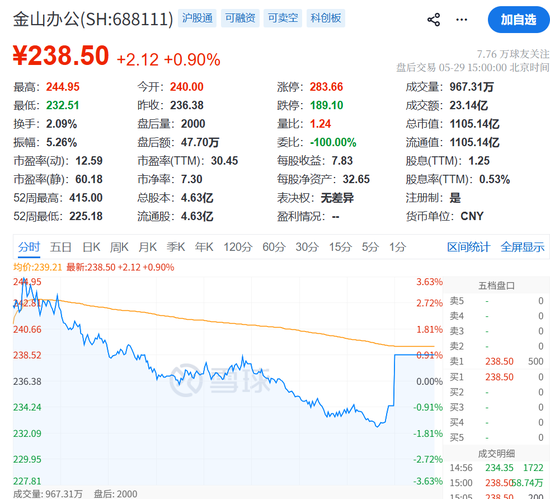
Task: Open 全屏显示 fullscreen link
Action: [x=522, y=247]
